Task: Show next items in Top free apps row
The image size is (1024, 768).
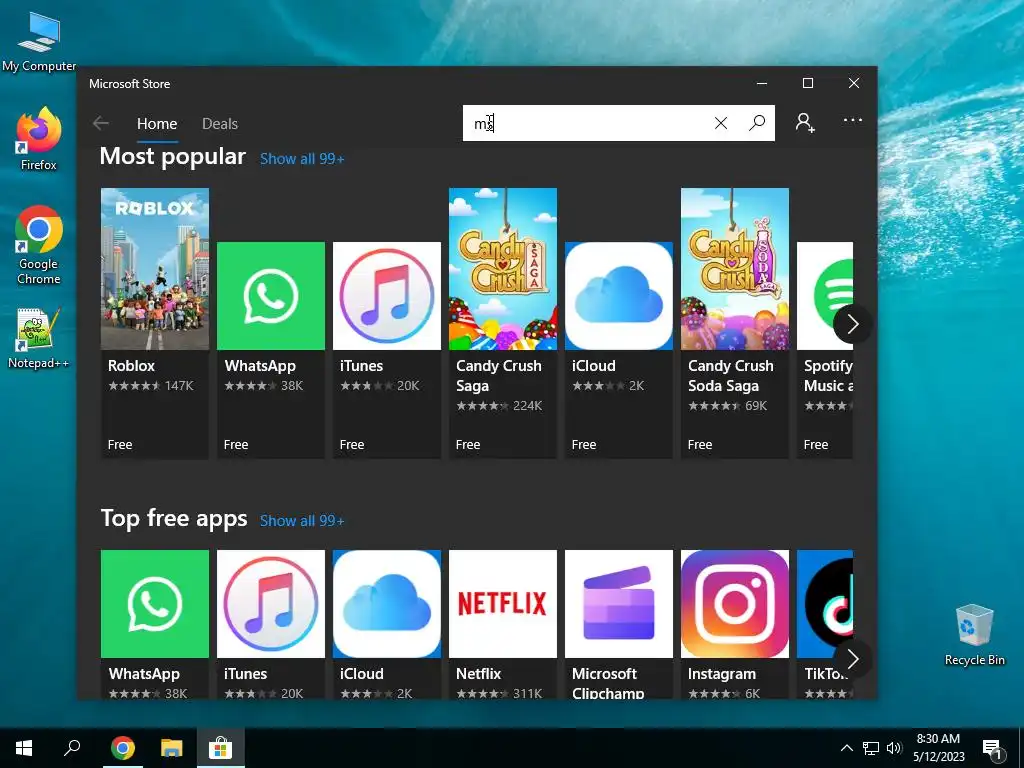Action: point(852,660)
